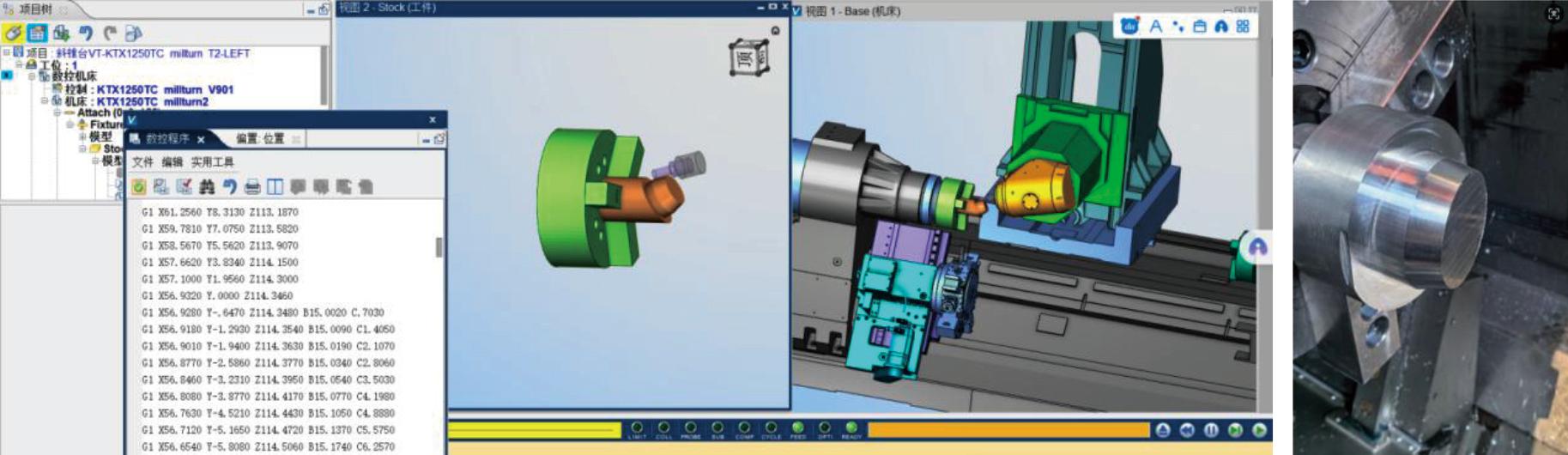Click the find (binoculars) icon in NC program toolbar
This screenshot has height=455, width=1568.
[x=207, y=186]
